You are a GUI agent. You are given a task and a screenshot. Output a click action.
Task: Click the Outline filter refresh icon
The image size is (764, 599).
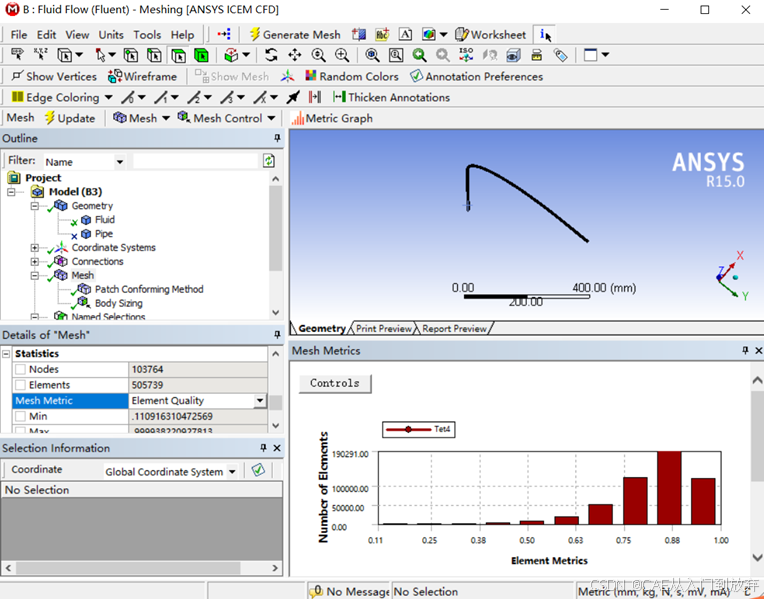269,161
